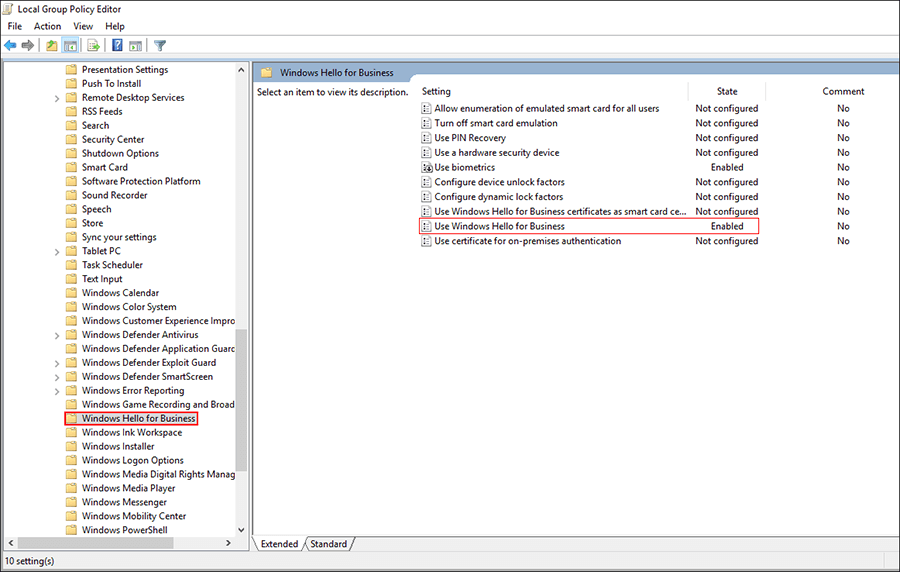This screenshot has width=900, height=572.
Task: Click the Windows Installer folder icon
Action: point(71,446)
